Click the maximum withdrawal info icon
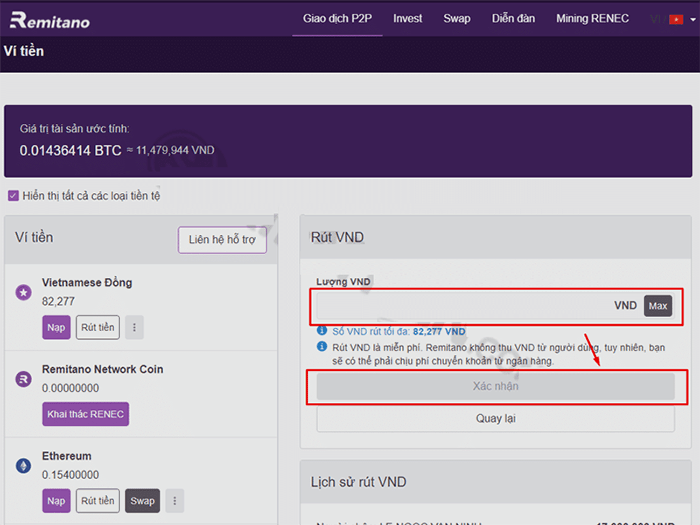700x525 pixels. coord(321,330)
